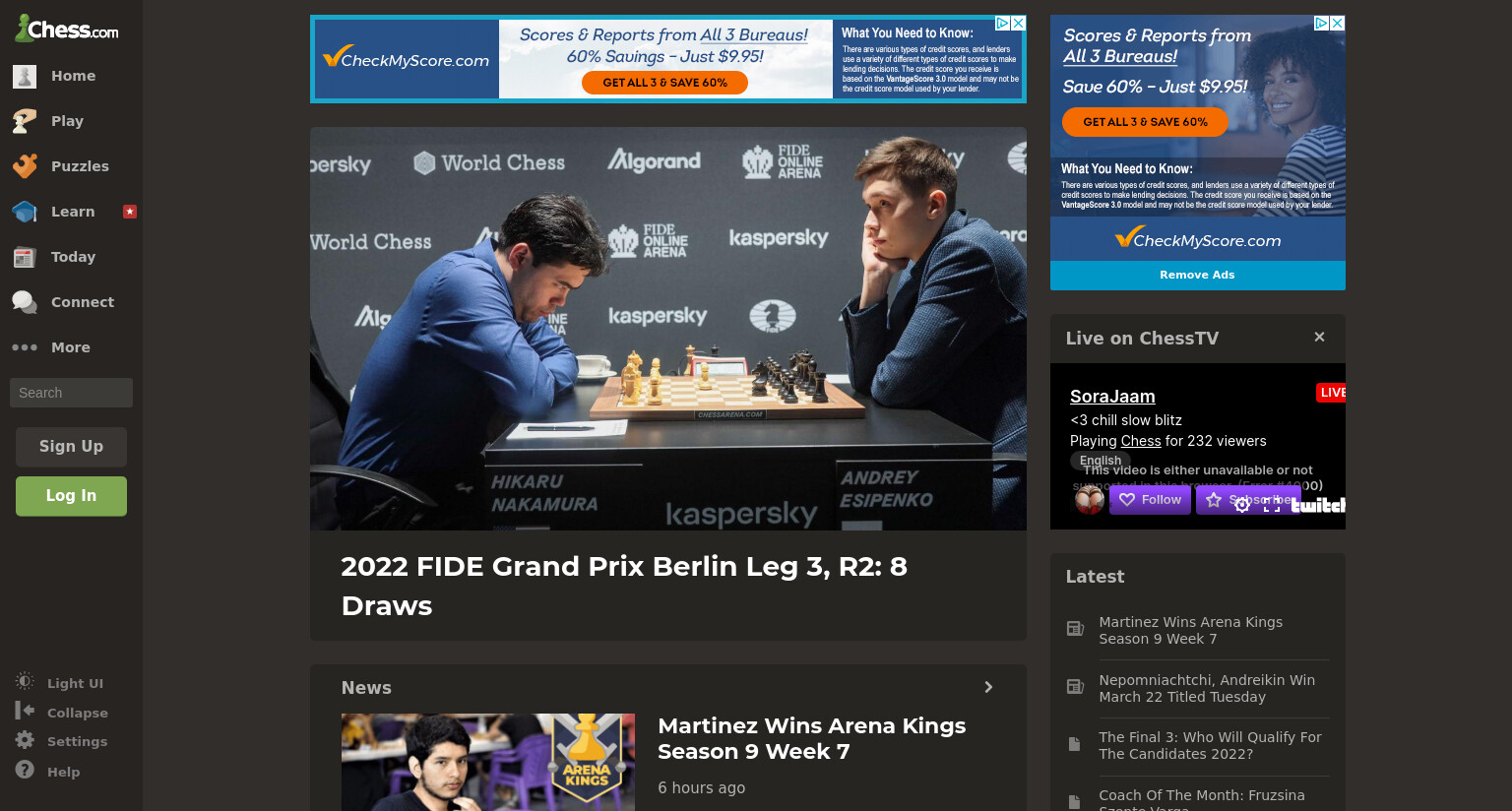Open Connect via the chat bubbles icon

pos(25,302)
